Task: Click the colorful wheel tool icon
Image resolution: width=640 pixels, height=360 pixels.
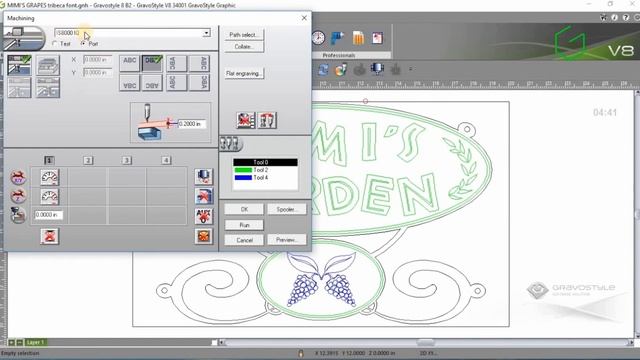Action: point(341,70)
